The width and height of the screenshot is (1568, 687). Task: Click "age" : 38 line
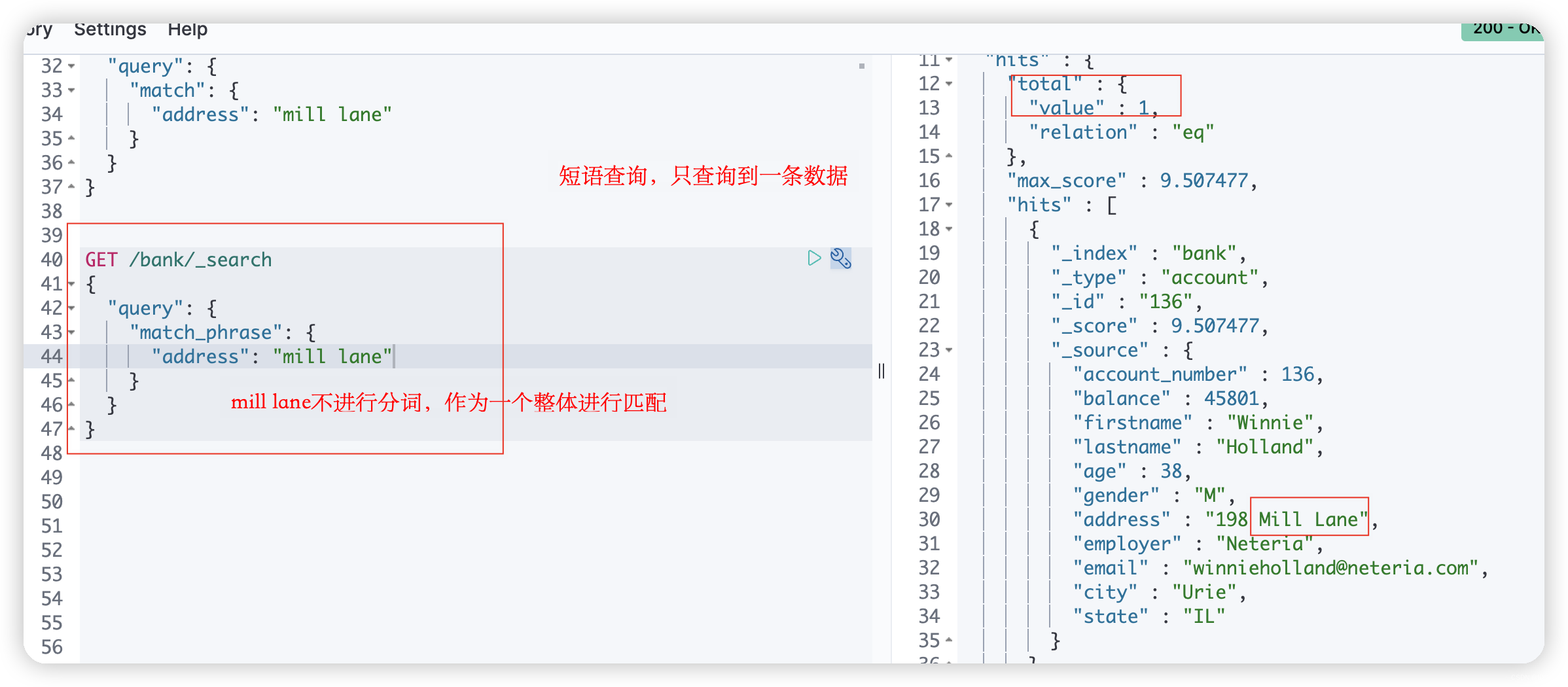coord(1132,471)
